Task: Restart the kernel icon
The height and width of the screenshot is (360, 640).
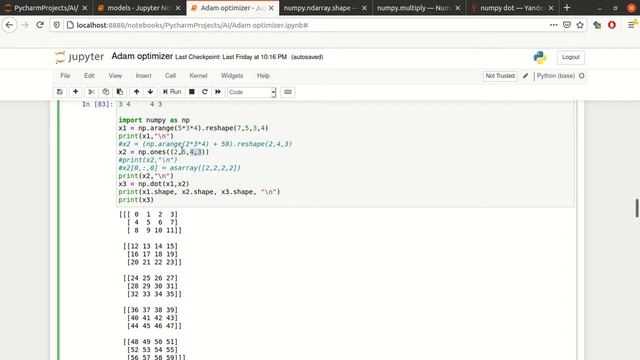Action: 205,92
